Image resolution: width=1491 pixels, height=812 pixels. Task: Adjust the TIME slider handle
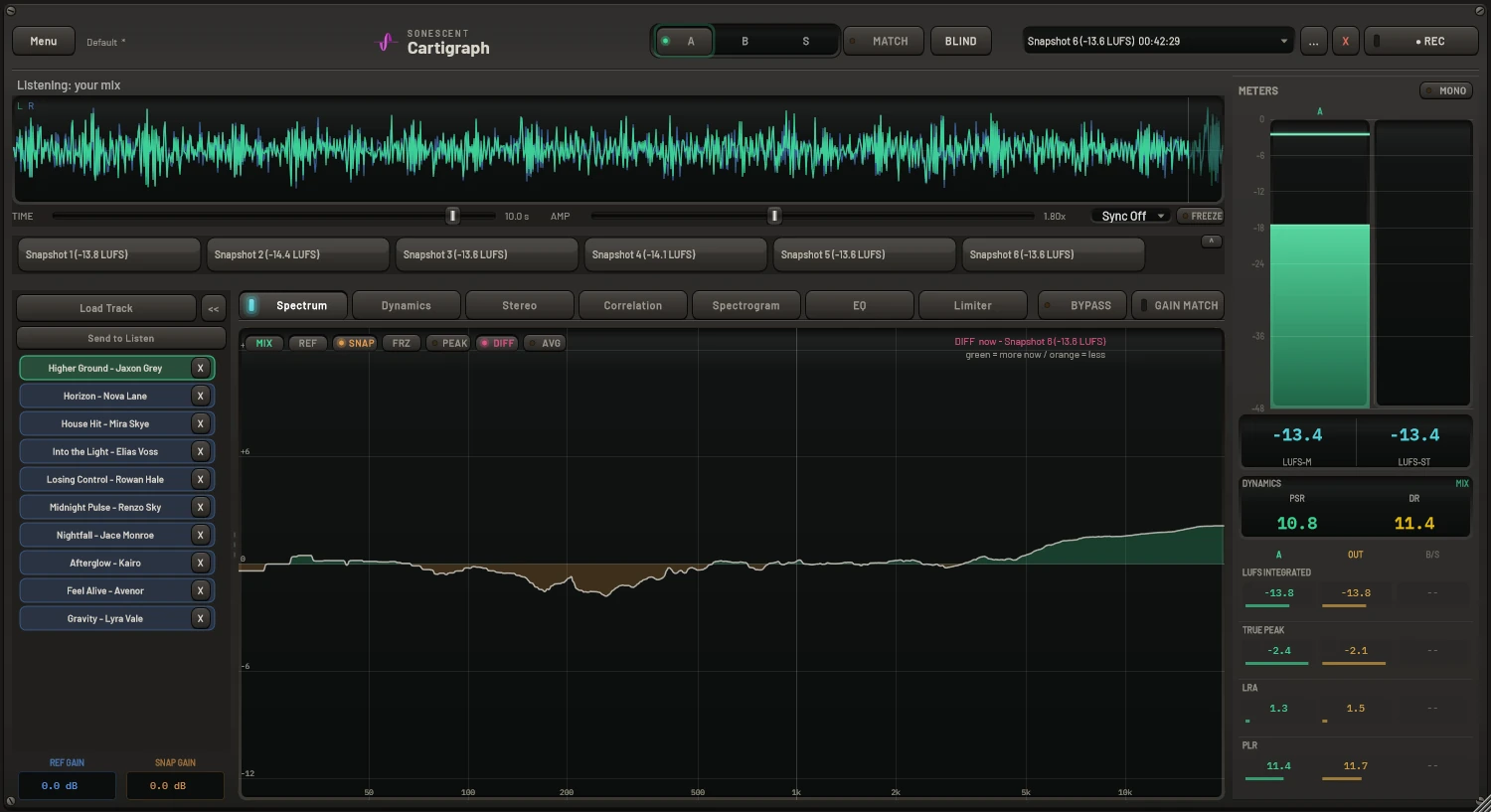coord(453,216)
